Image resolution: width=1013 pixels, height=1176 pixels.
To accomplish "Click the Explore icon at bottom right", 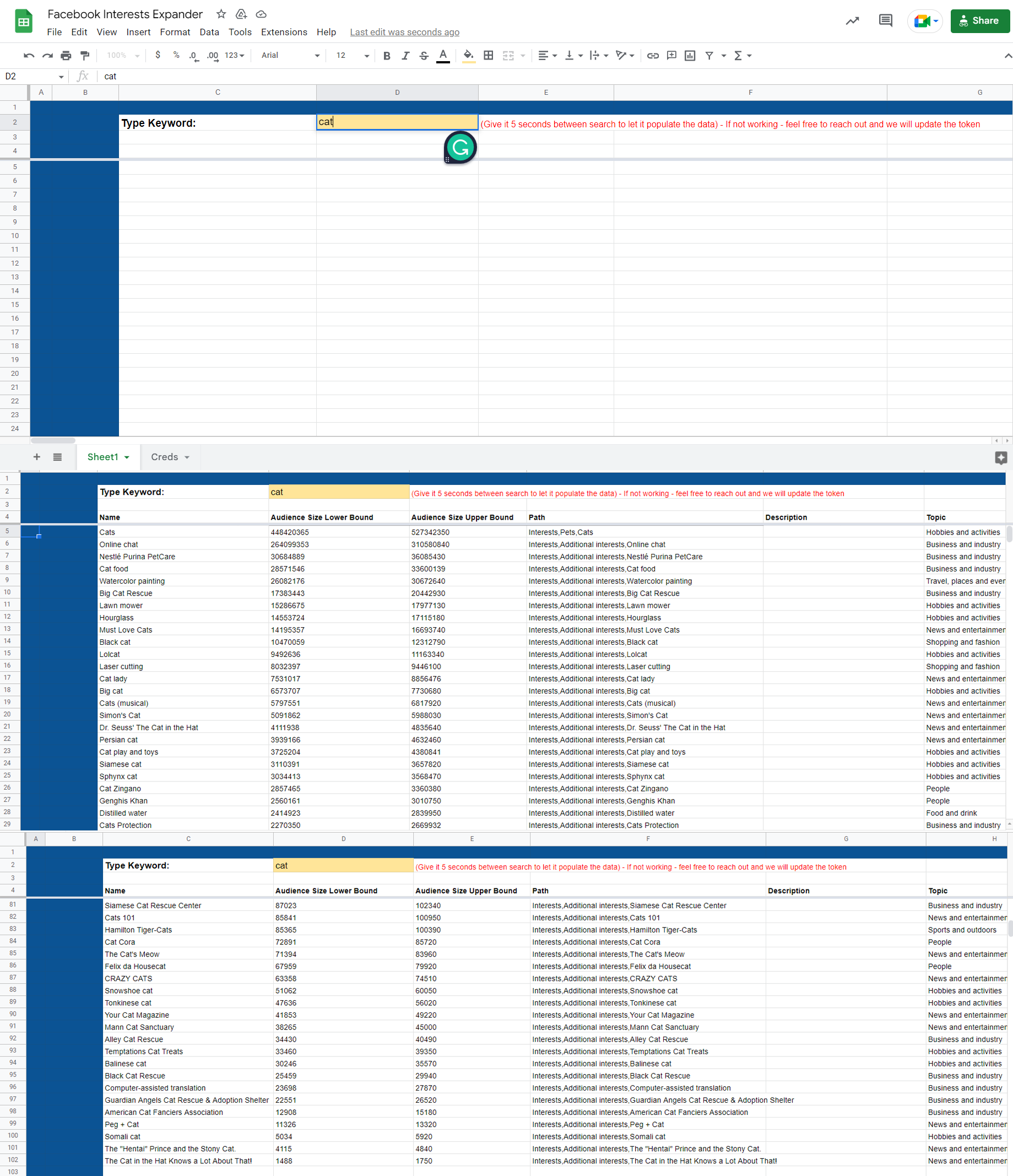I will coord(1000,457).
